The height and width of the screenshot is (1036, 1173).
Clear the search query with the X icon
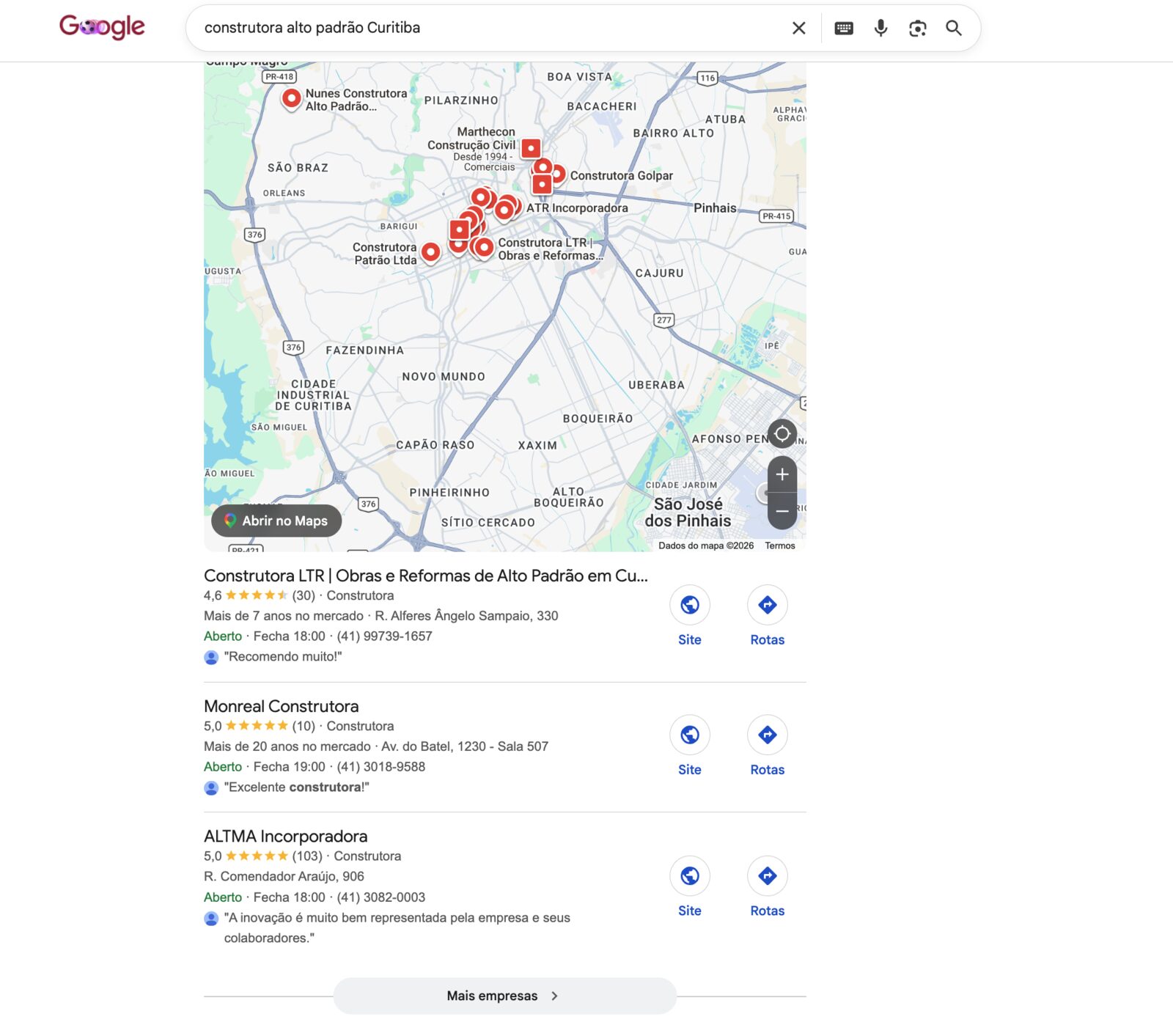pos(799,28)
